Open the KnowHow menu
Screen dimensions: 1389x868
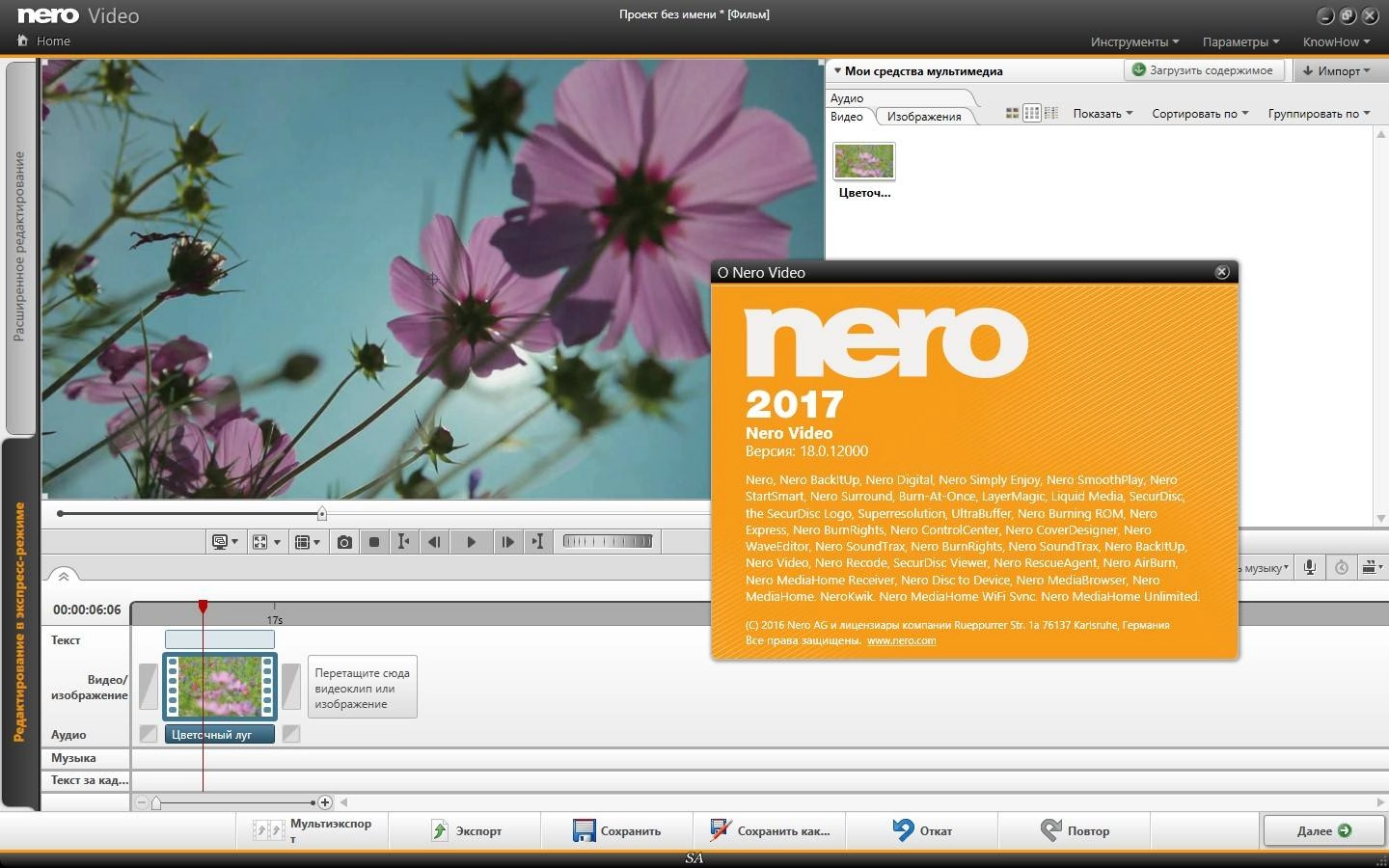tap(1336, 41)
